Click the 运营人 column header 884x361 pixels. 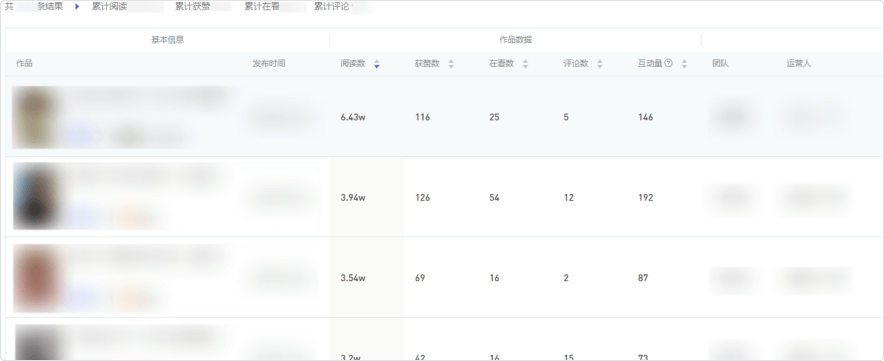click(x=799, y=64)
